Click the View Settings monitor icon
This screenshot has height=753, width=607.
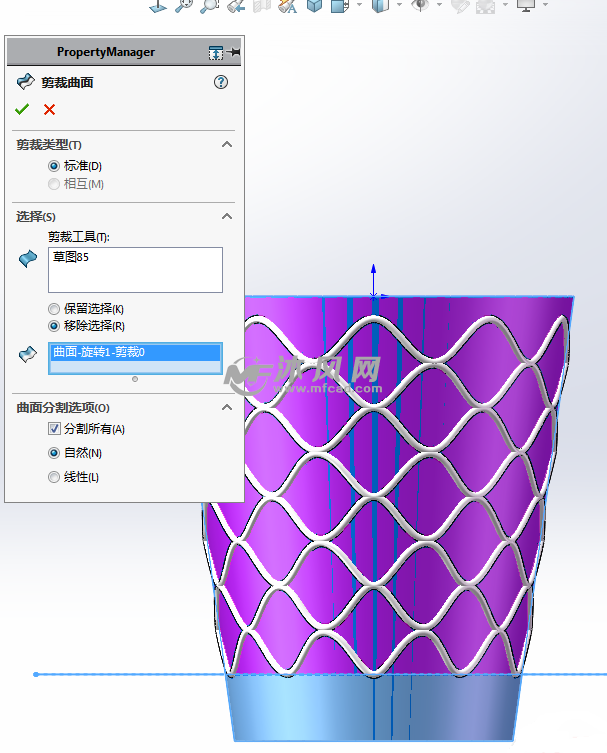click(x=525, y=6)
